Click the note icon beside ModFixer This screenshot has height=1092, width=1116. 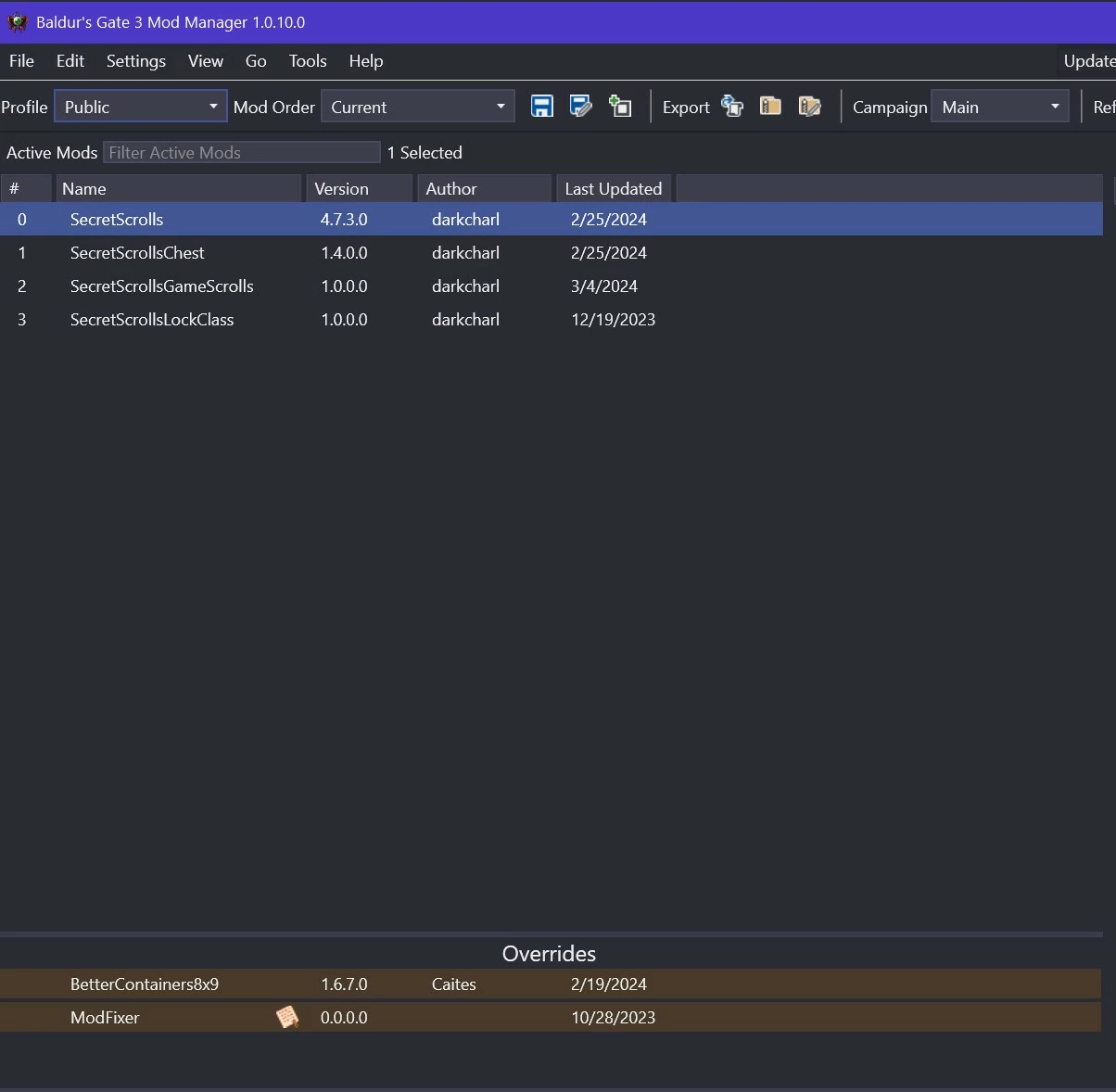tap(287, 1018)
